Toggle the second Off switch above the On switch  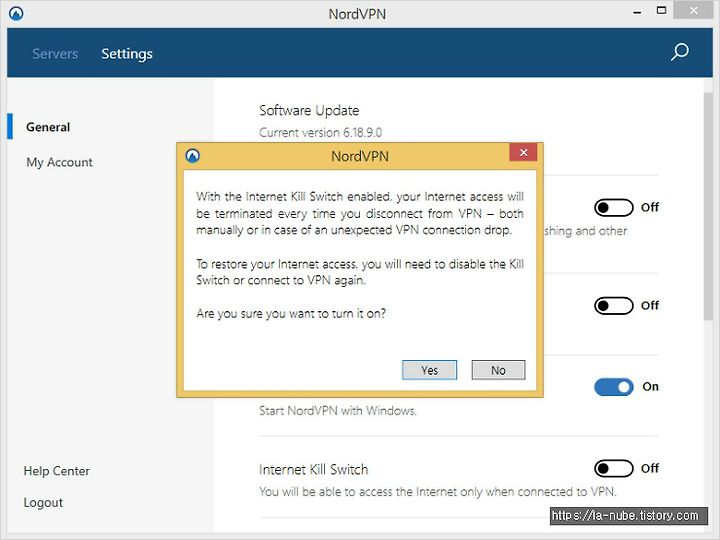tap(614, 305)
